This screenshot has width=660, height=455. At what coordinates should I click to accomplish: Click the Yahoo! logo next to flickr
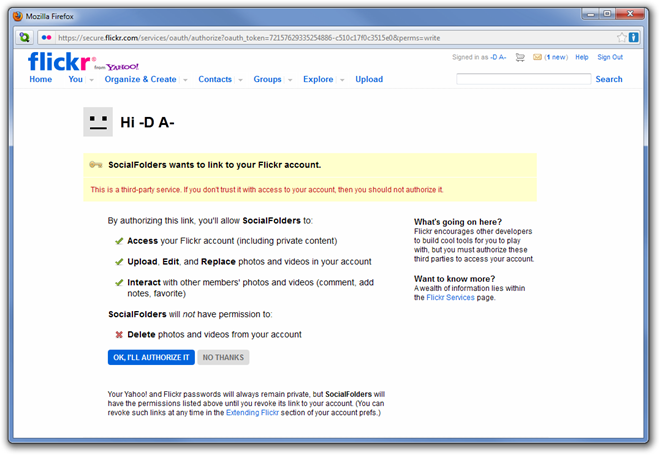(122, 67)
